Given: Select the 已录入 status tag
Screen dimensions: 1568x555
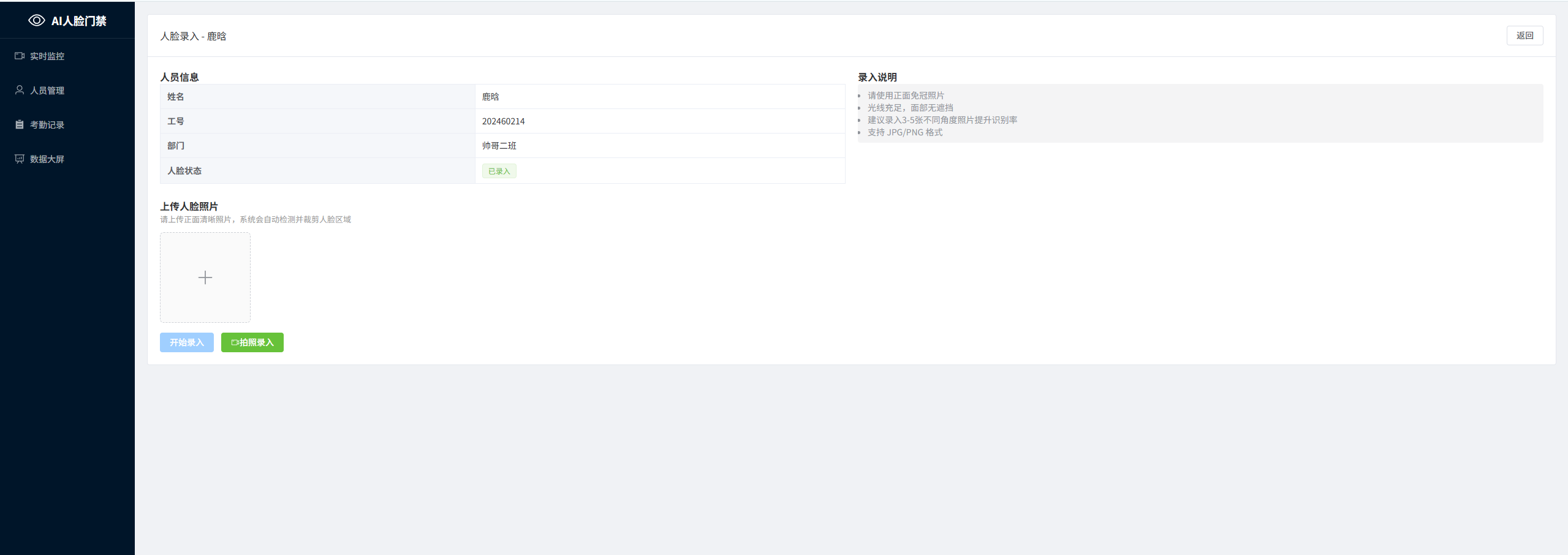Looking at the screenshot, I should [499, 171].
